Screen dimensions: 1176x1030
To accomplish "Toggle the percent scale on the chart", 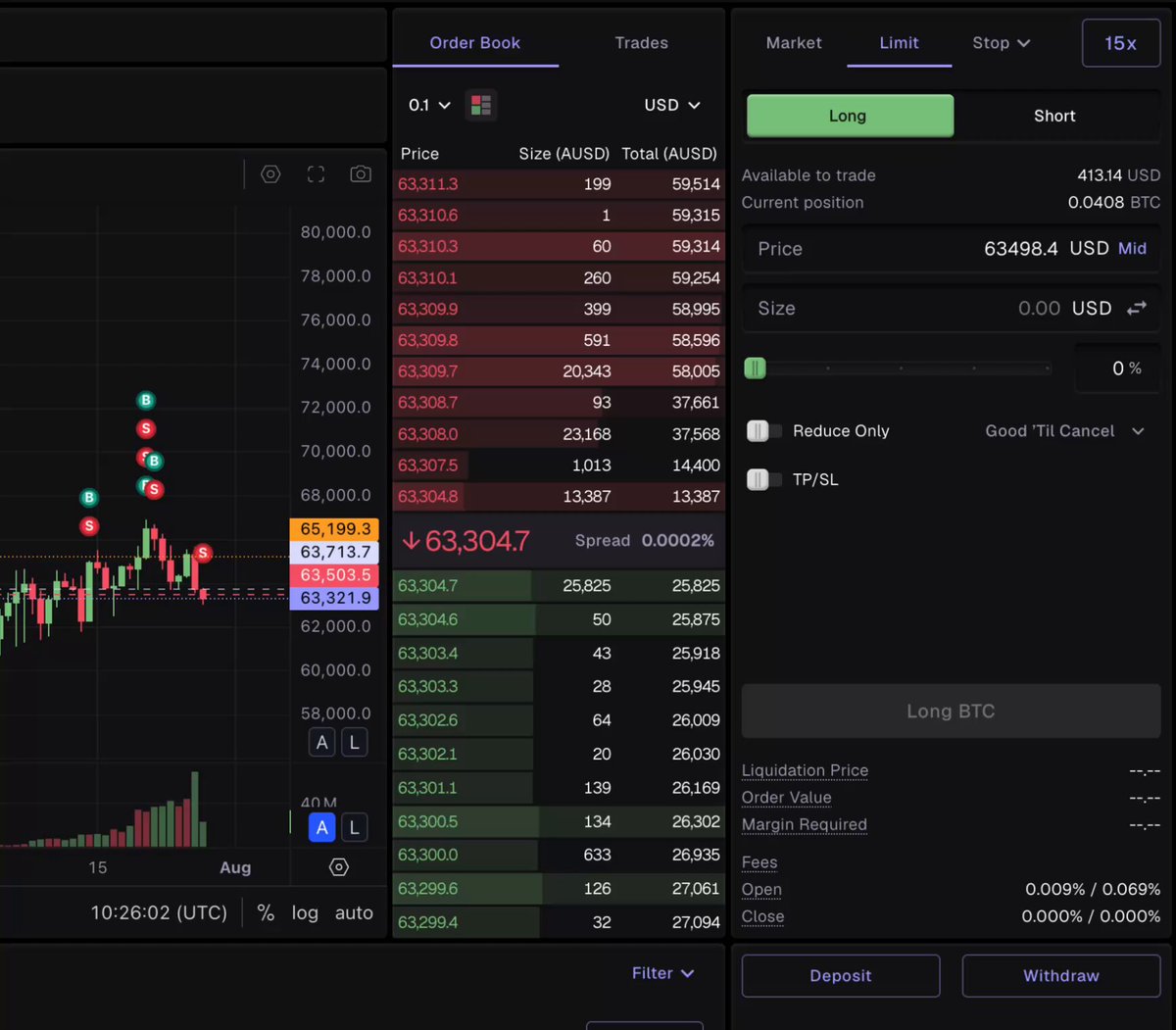I will [x=266, y=912].
